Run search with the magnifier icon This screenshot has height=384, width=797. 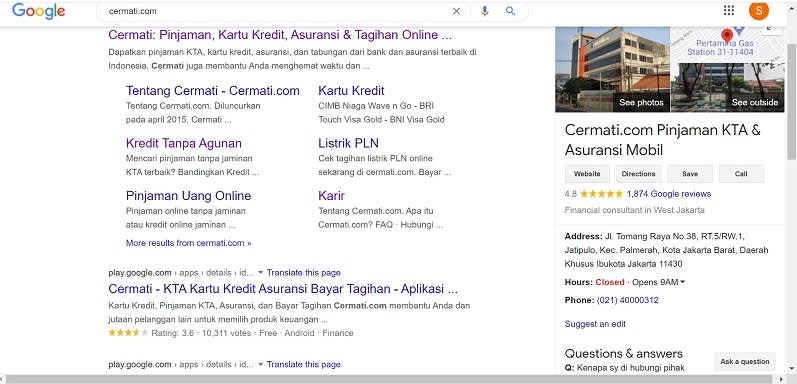(x=510, y=11)
